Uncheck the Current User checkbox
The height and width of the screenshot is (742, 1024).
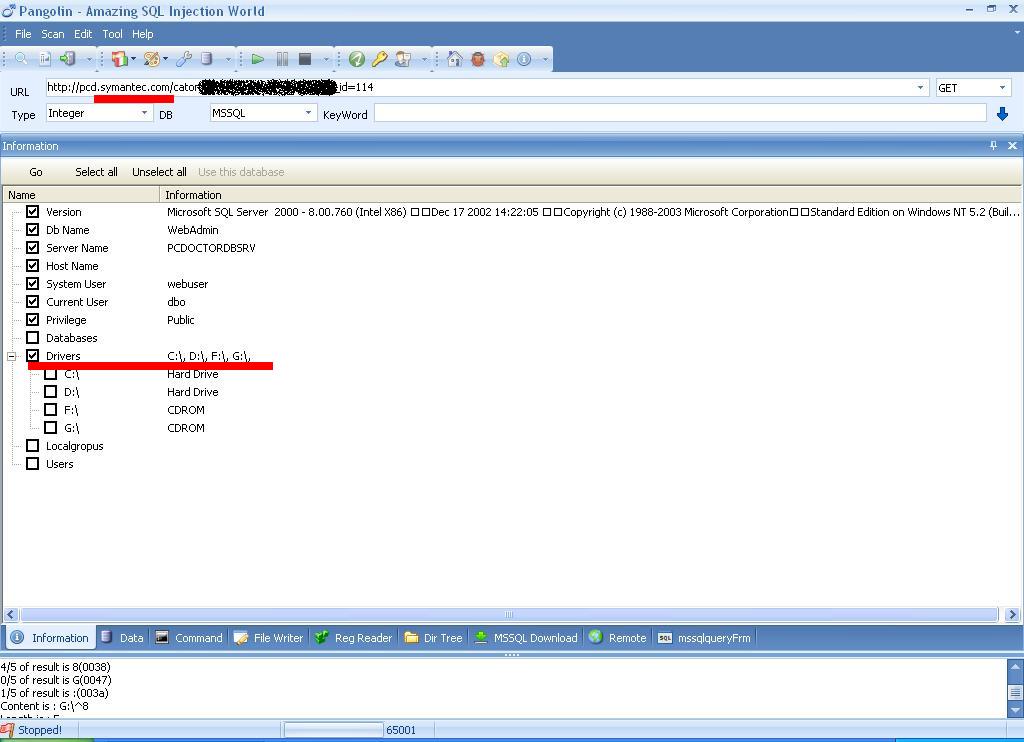pyautogui.click(x=32, y=301)
